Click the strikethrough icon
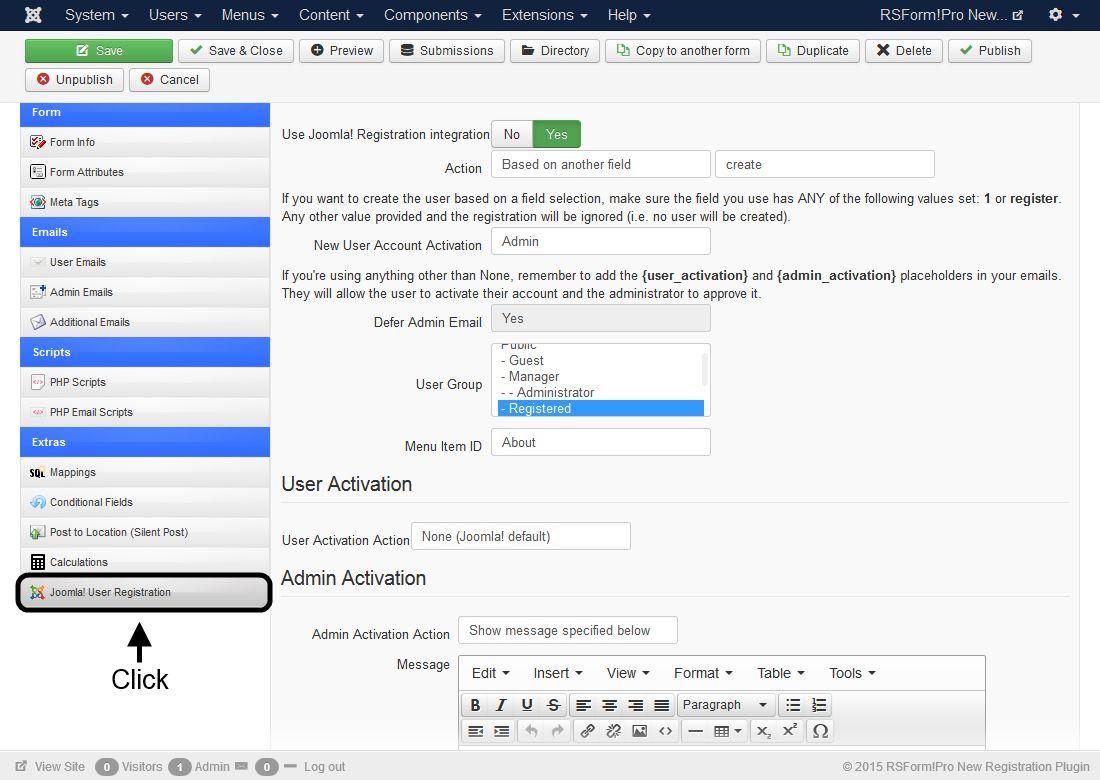 click(x=554, y=705)
